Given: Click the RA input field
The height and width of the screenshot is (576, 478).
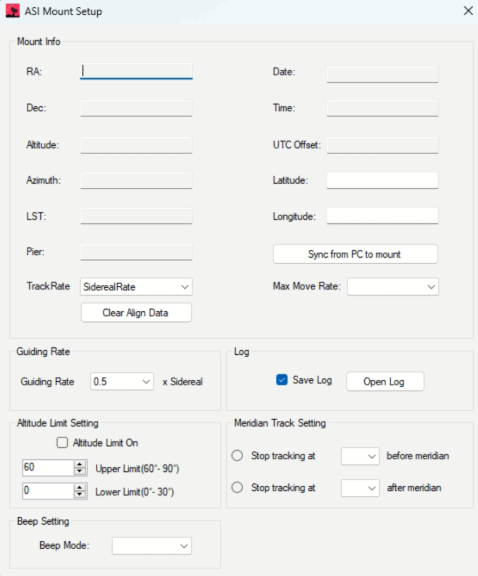Looking at the screenshot, I should [136, 71].
